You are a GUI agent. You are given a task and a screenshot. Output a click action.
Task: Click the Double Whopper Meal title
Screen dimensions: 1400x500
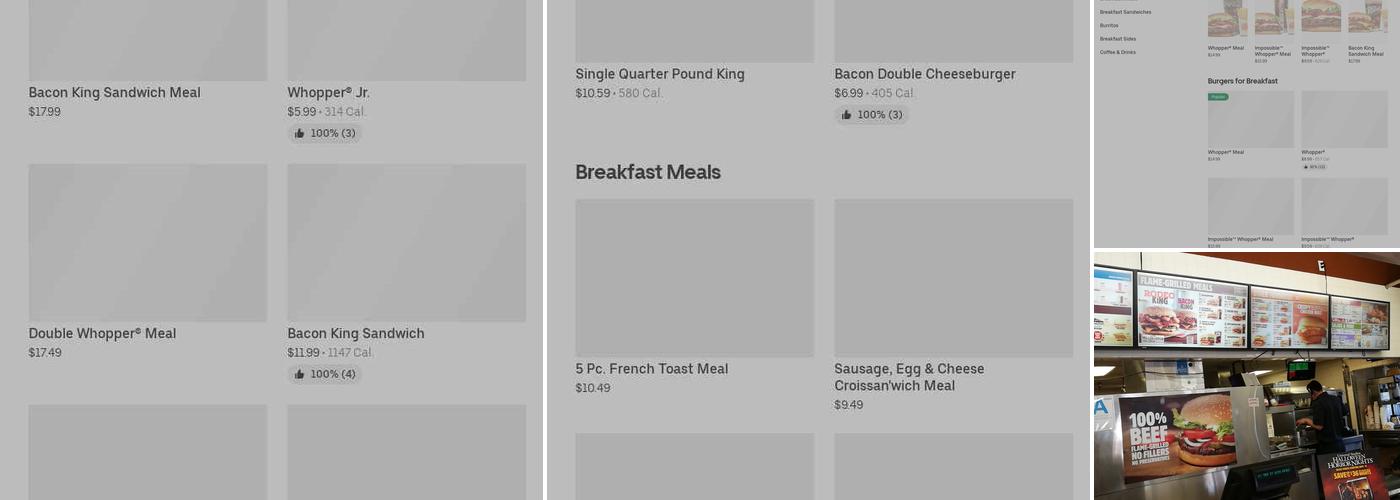(102, 334)
